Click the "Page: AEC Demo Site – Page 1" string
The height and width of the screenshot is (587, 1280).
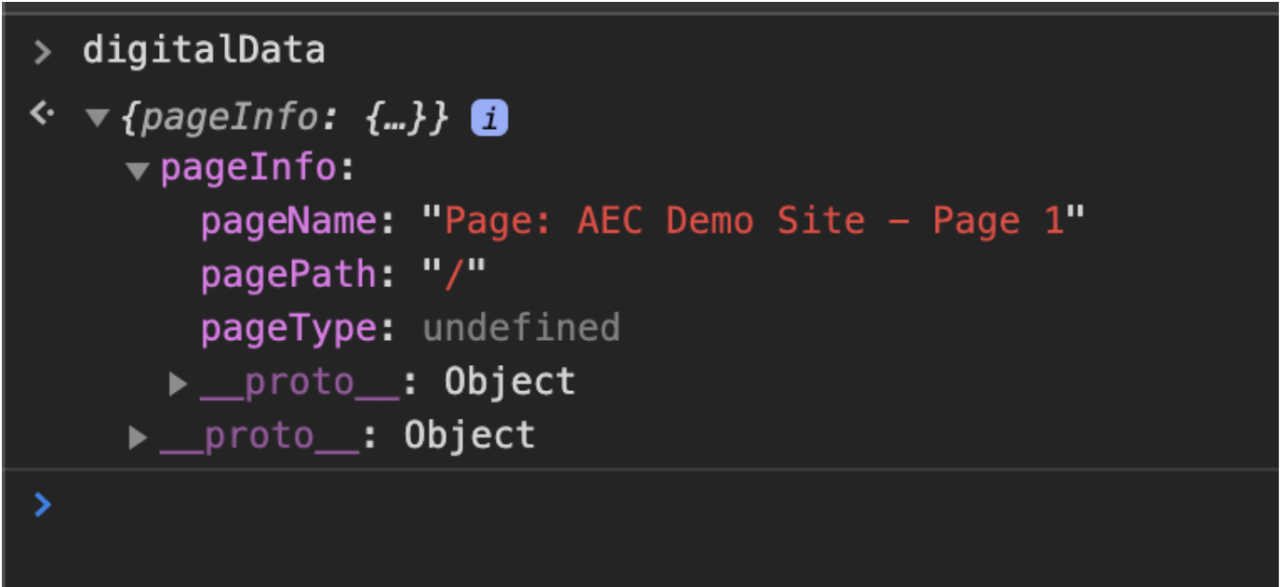pyautogui.click(x=754, y=220)
